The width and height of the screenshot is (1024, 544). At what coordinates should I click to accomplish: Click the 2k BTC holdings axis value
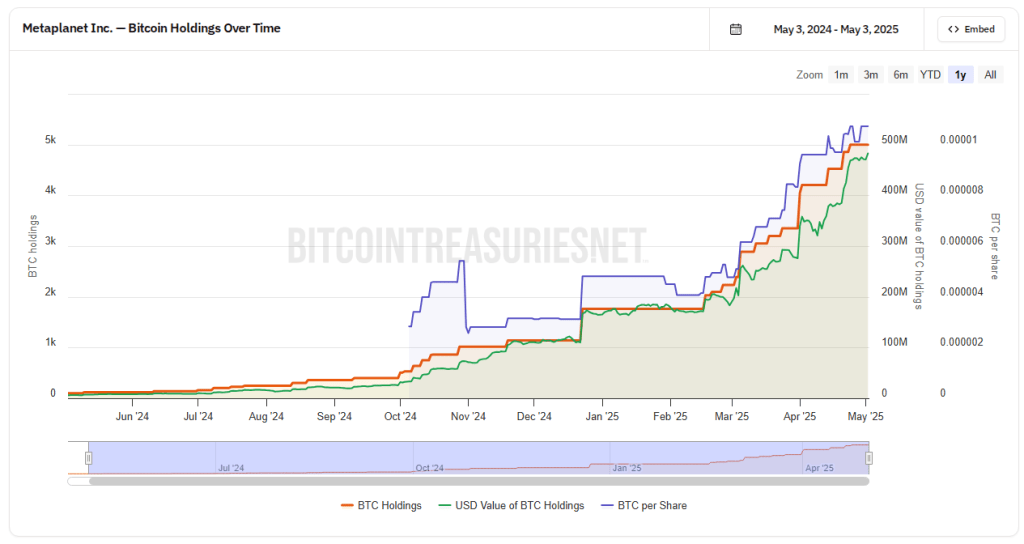point(50,292)
